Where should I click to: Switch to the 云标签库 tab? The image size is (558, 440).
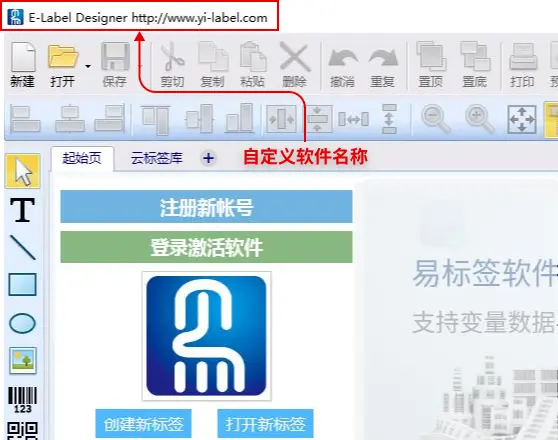tap(157, 158)
